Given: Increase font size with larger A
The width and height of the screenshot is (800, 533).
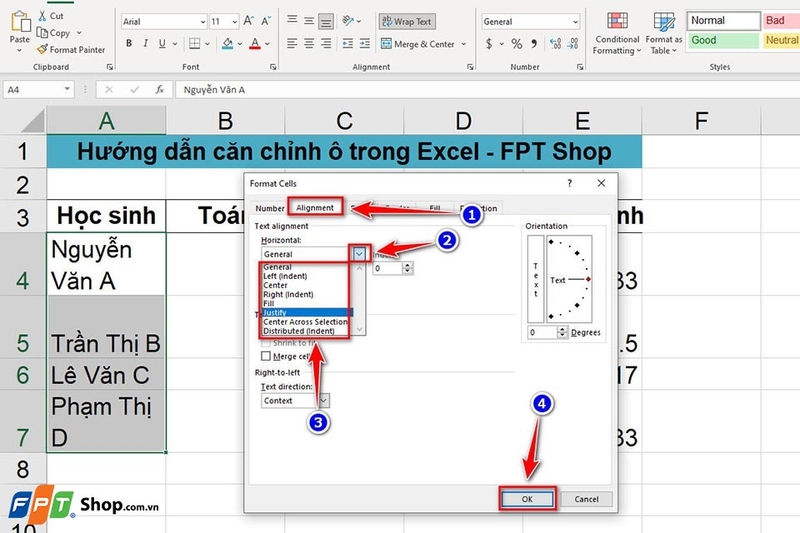Looking at the screenshot, I should (x=248, y=21).
